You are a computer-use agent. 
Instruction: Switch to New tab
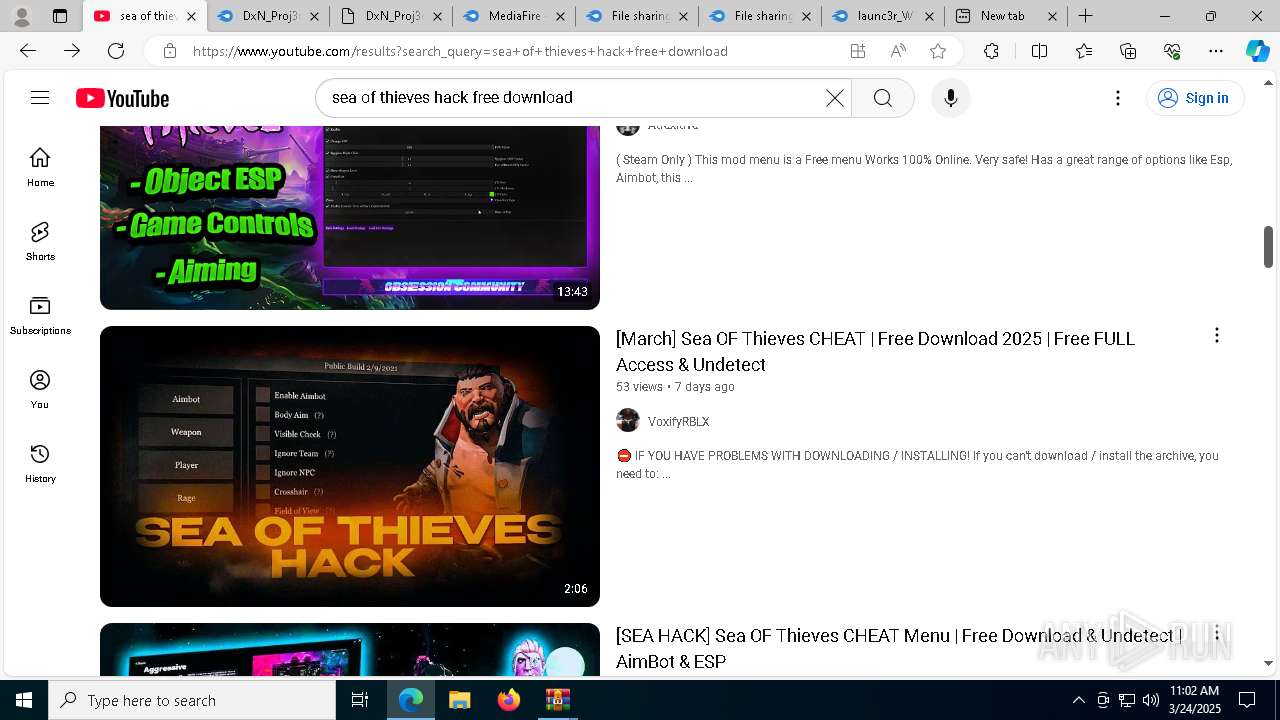(x=1003, y=16)
